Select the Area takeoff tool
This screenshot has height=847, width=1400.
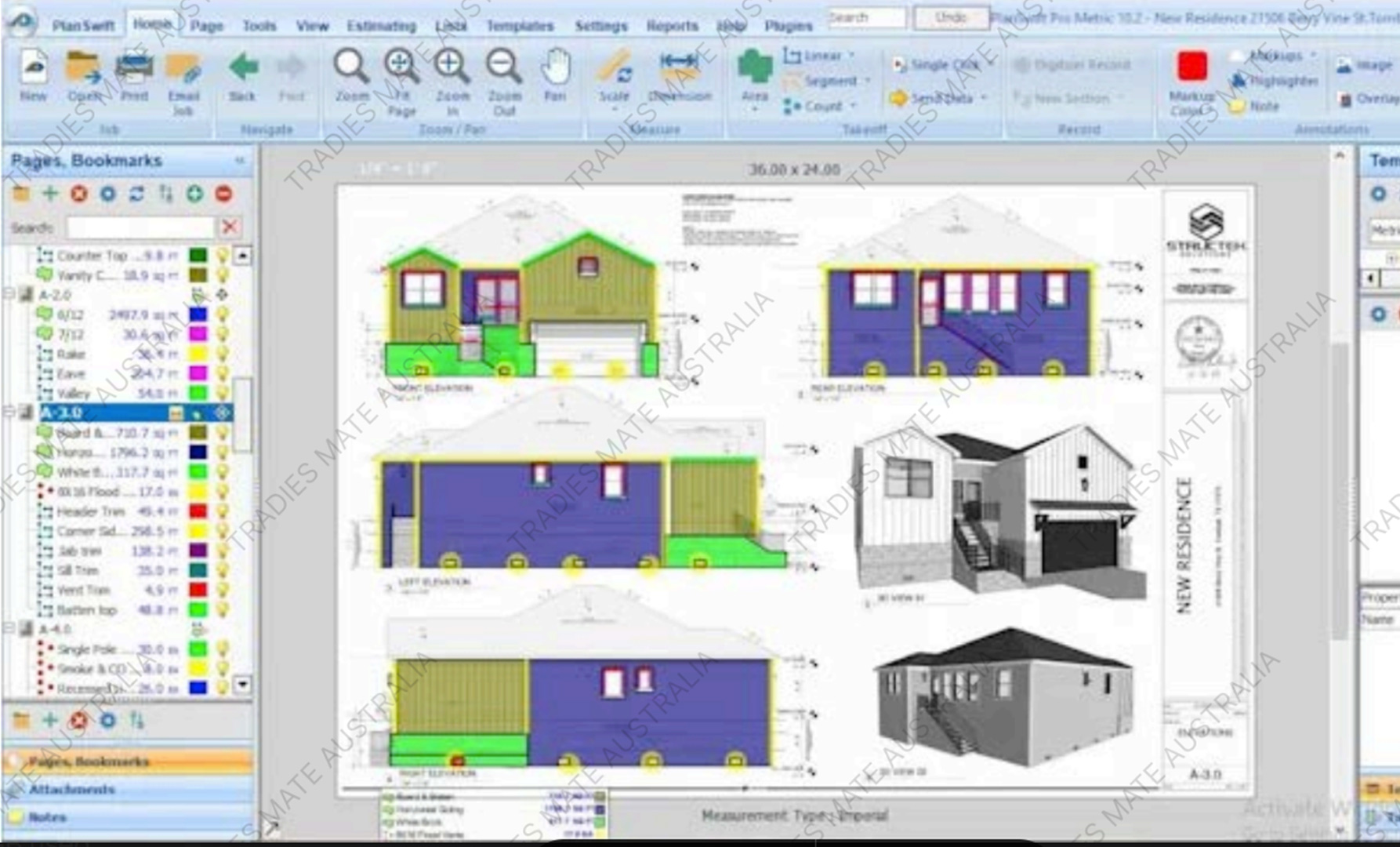754,75
